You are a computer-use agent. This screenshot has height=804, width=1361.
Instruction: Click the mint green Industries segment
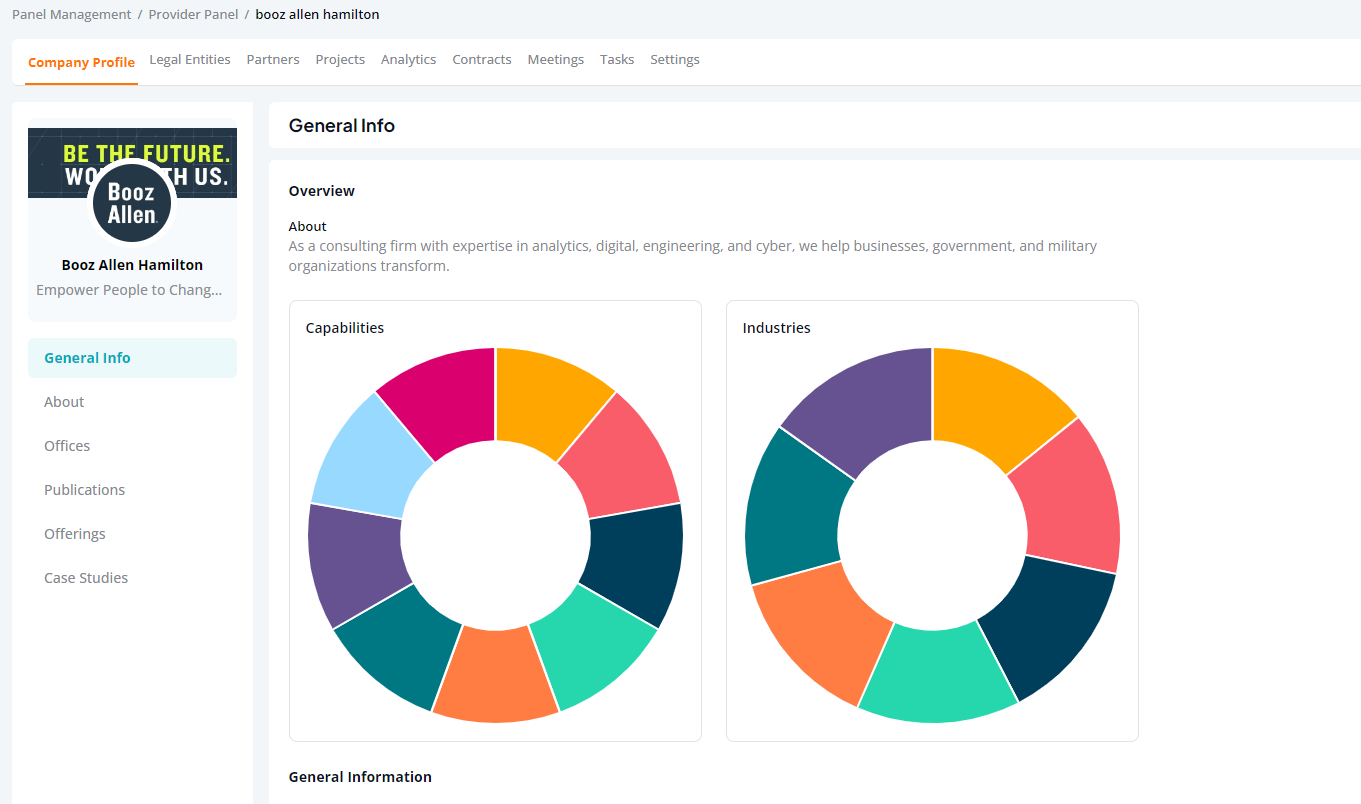coord(936,677)
